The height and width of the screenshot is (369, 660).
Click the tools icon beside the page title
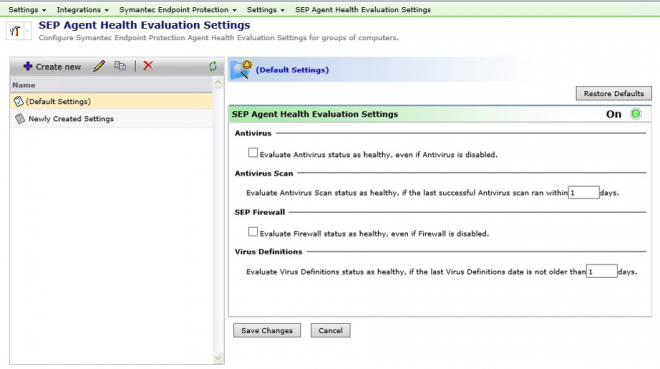point(15,31)
